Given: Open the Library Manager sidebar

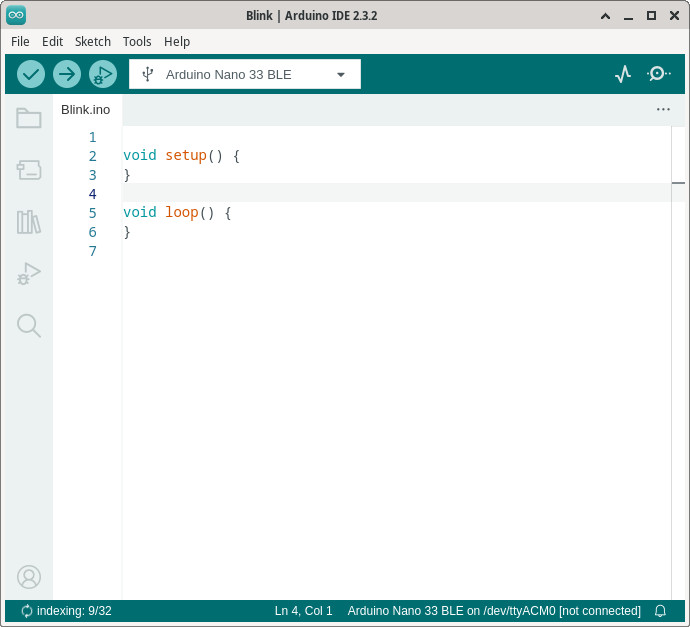Looking at the screenshot, I should pyautogui.click(x=29, y=222).
